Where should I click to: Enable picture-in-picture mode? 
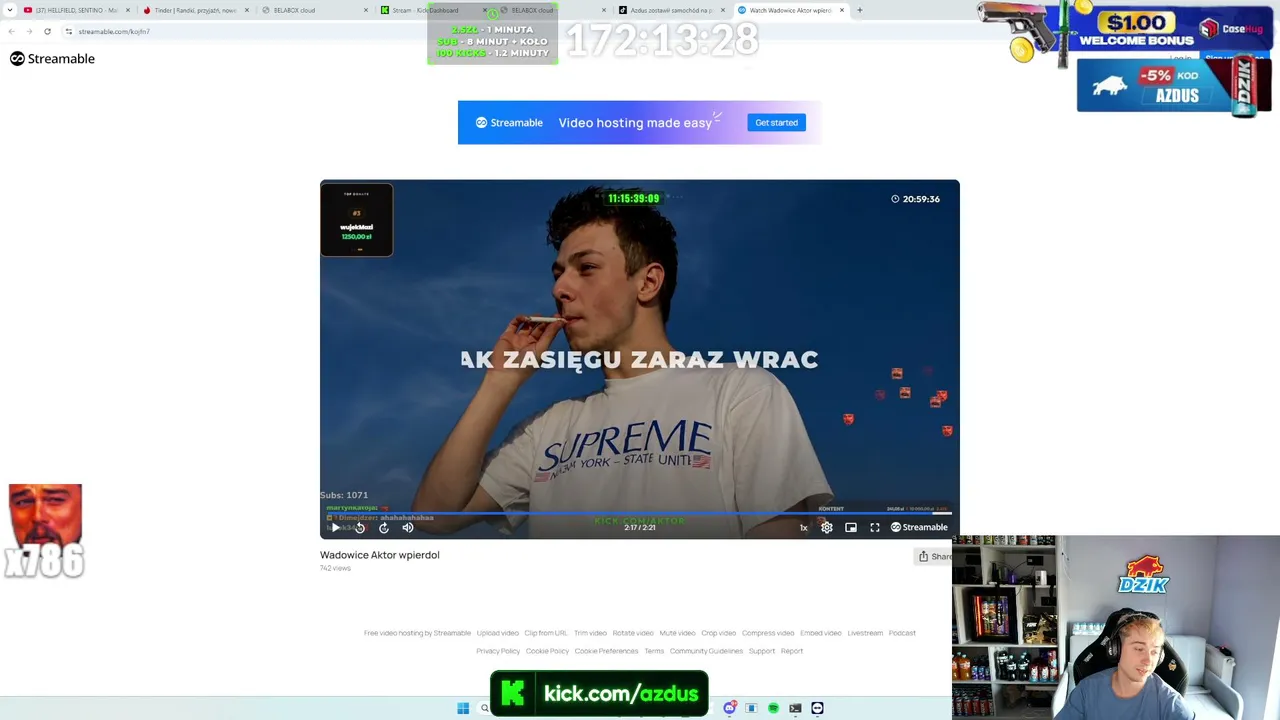pos(851,527)
